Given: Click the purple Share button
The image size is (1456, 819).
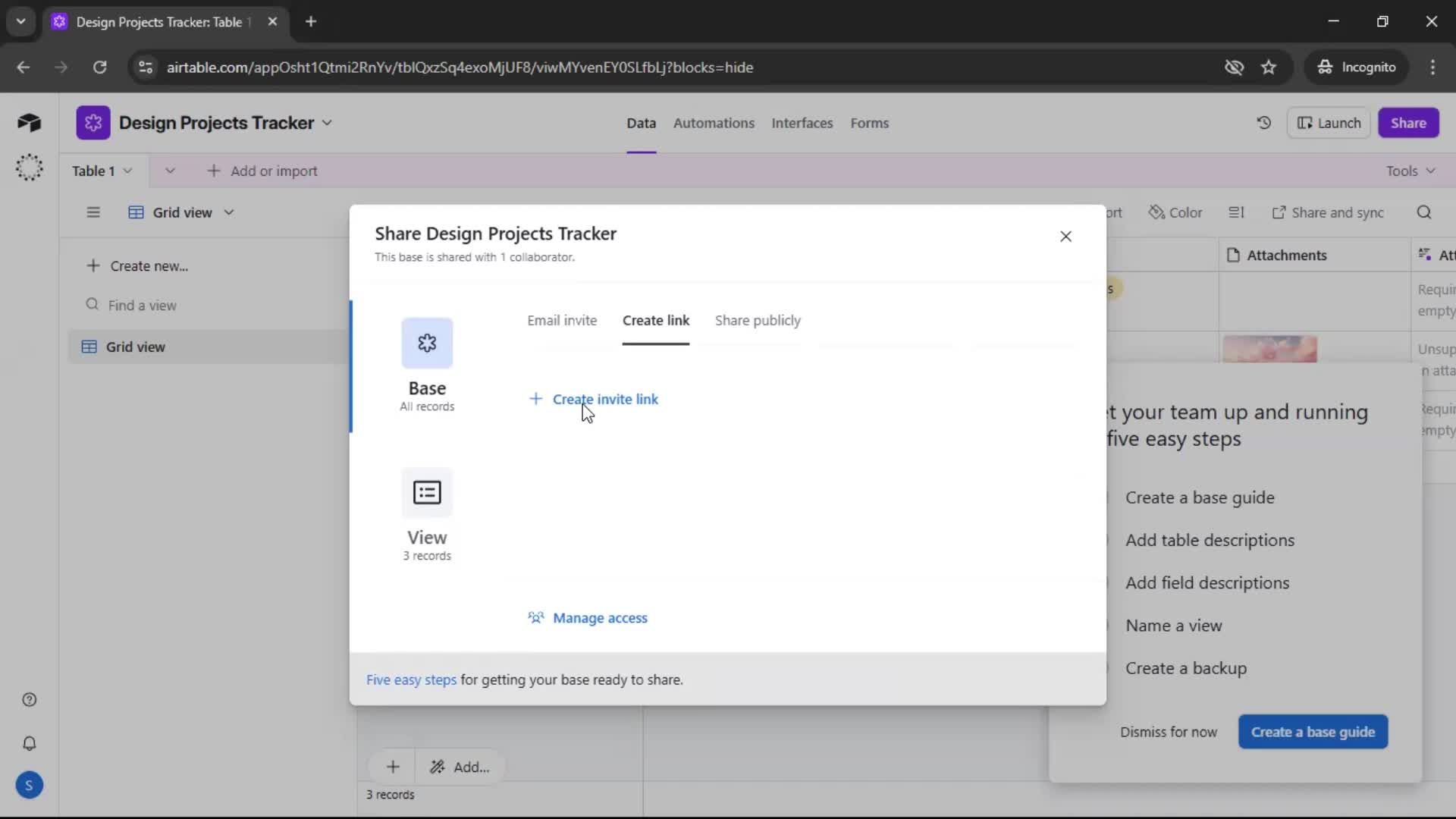Looking at the screenshot, I should coord(1408,123).
